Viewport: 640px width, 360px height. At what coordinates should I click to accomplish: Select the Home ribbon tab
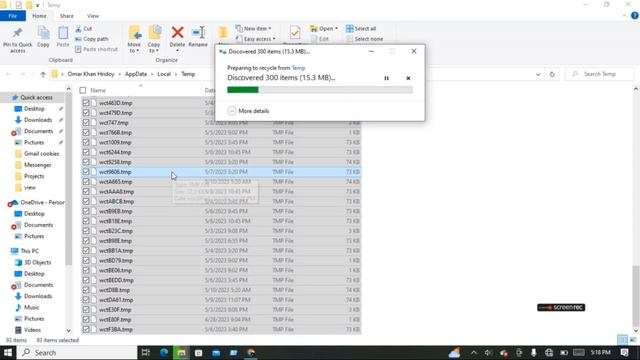pyautogui.click(x=39, y=16)
